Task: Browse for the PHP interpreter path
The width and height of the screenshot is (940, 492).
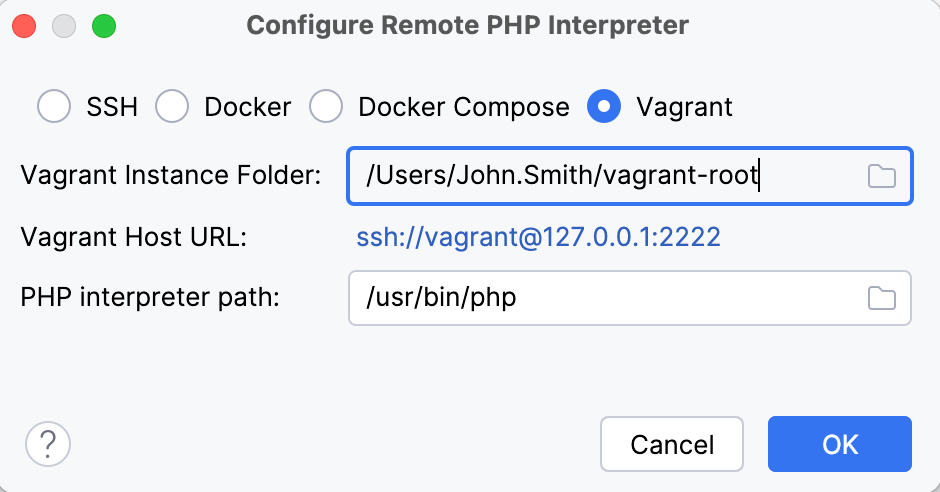Action: tap(881, 298)
